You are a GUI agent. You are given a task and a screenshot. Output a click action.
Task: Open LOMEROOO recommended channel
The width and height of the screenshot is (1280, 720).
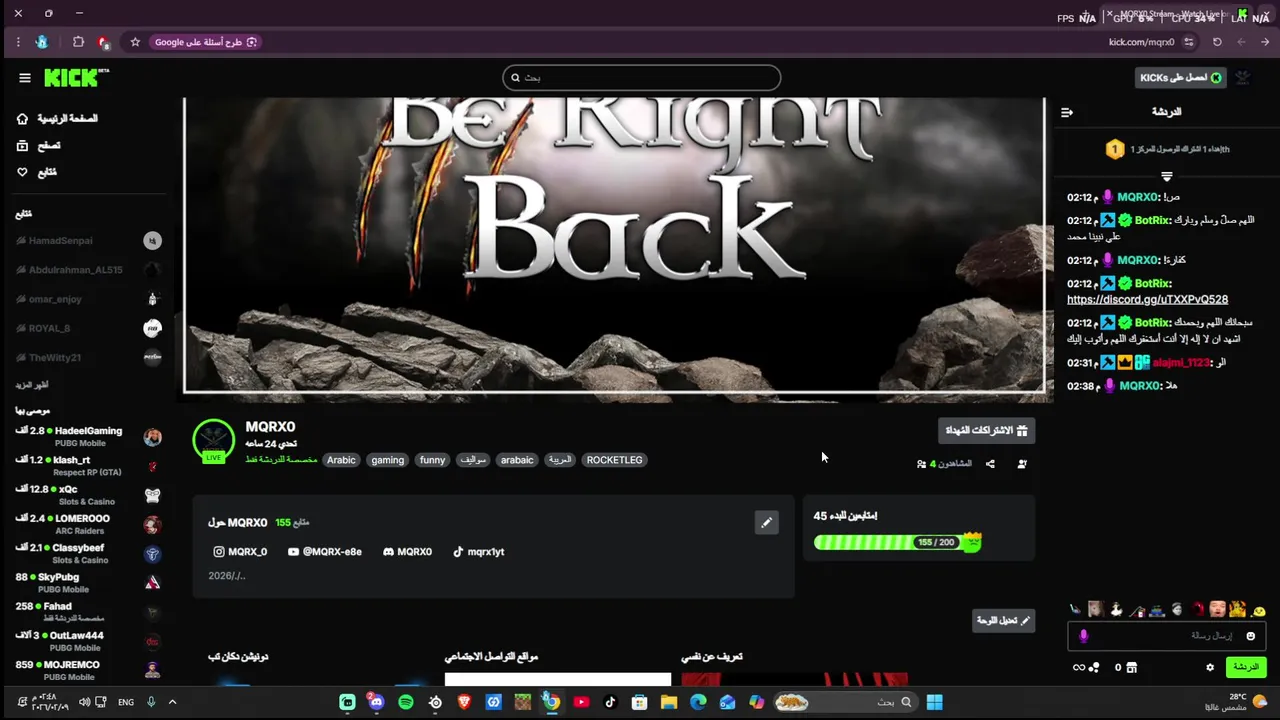tap(88, 524)
